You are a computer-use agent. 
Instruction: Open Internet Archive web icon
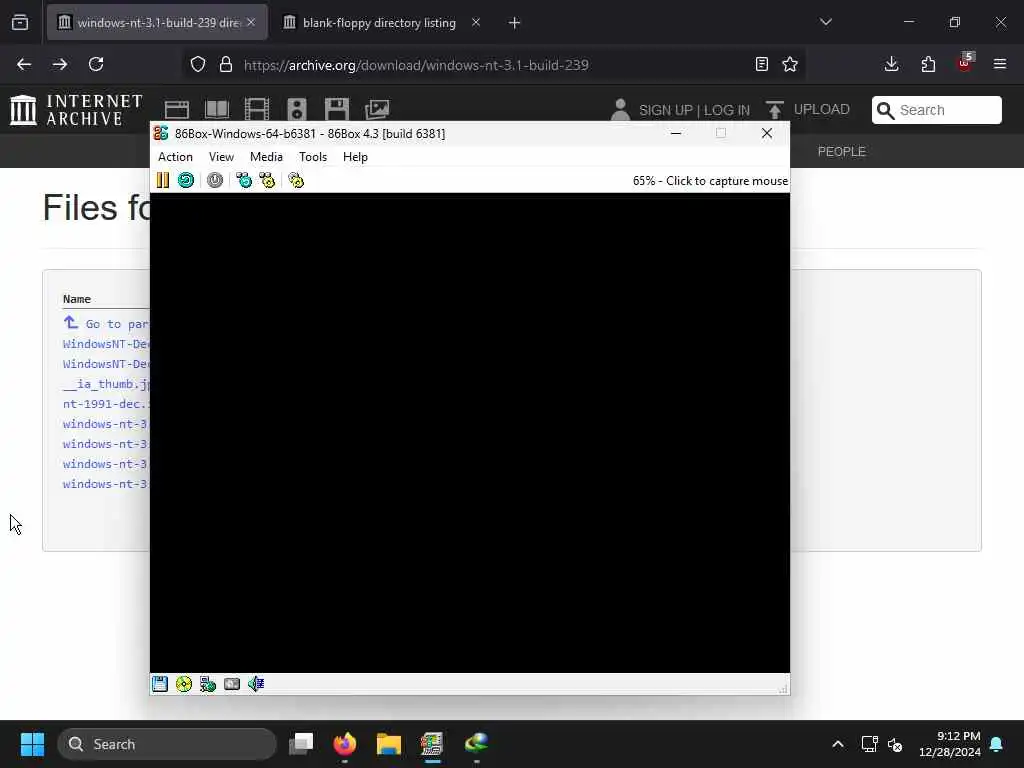pos(176,110)
